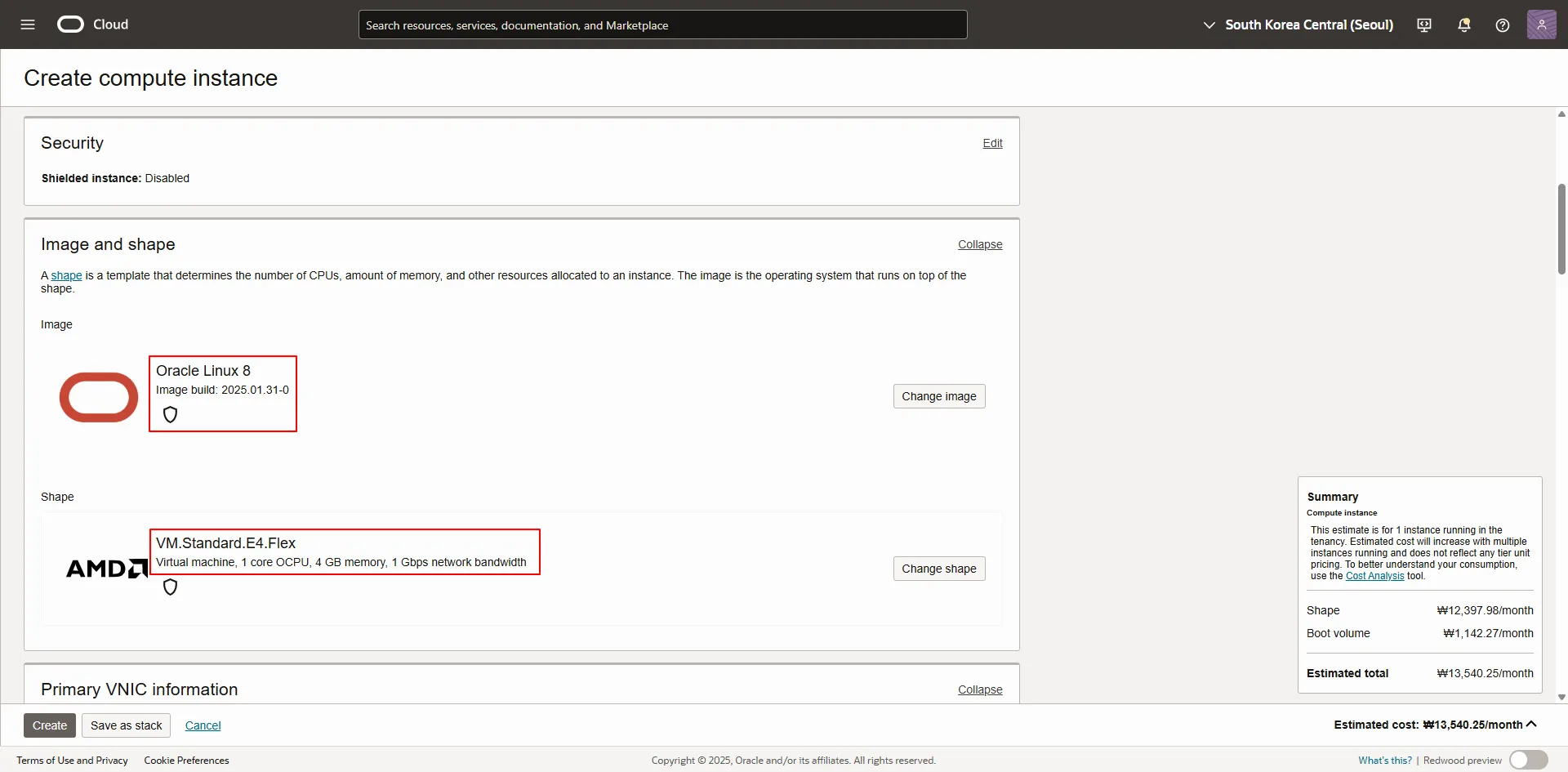This screenshot has width=1568, height=772.
Task: Click the shield icon under Oracle Linux 8
Action: click(170, 414)
